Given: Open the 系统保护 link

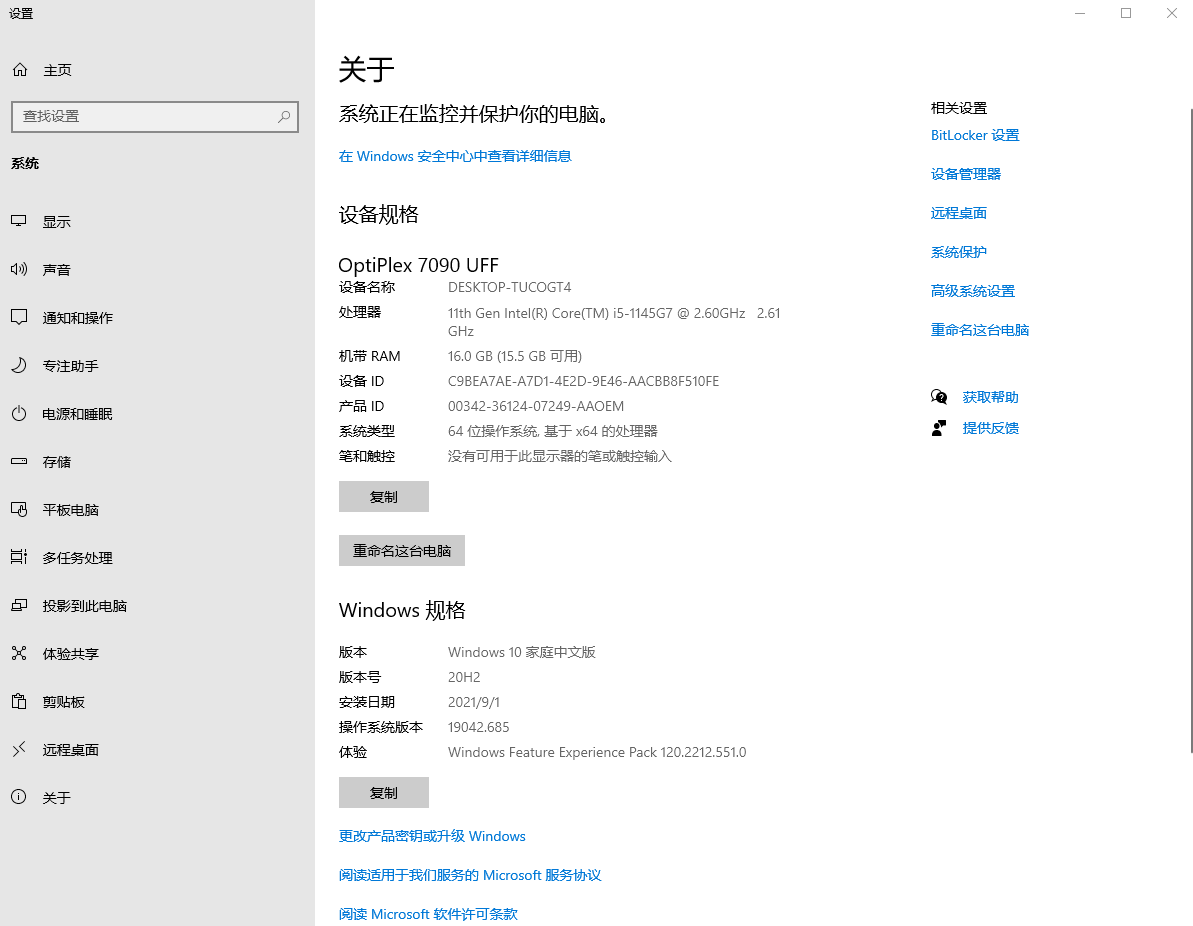Looking at the screenshot, I should click(959, 251).
